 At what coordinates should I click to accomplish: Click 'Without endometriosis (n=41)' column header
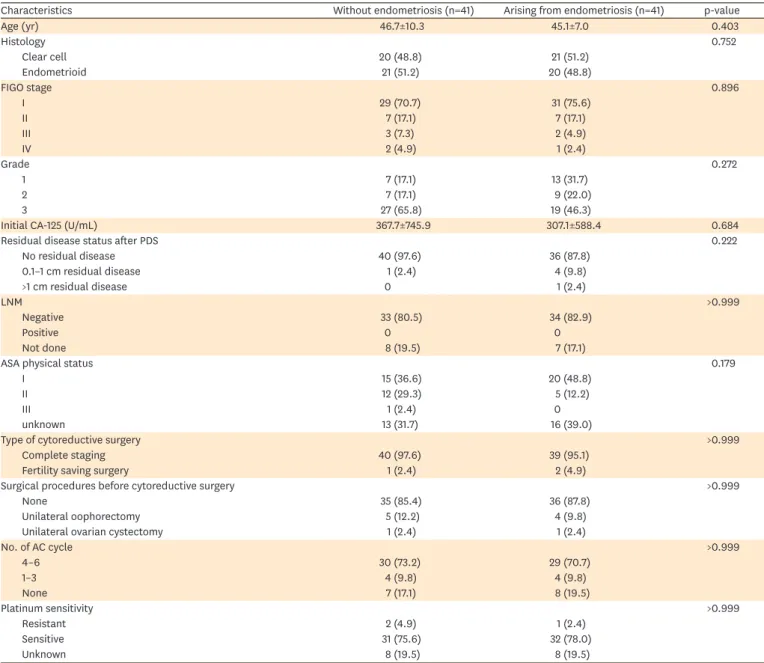tap(403, 10)
